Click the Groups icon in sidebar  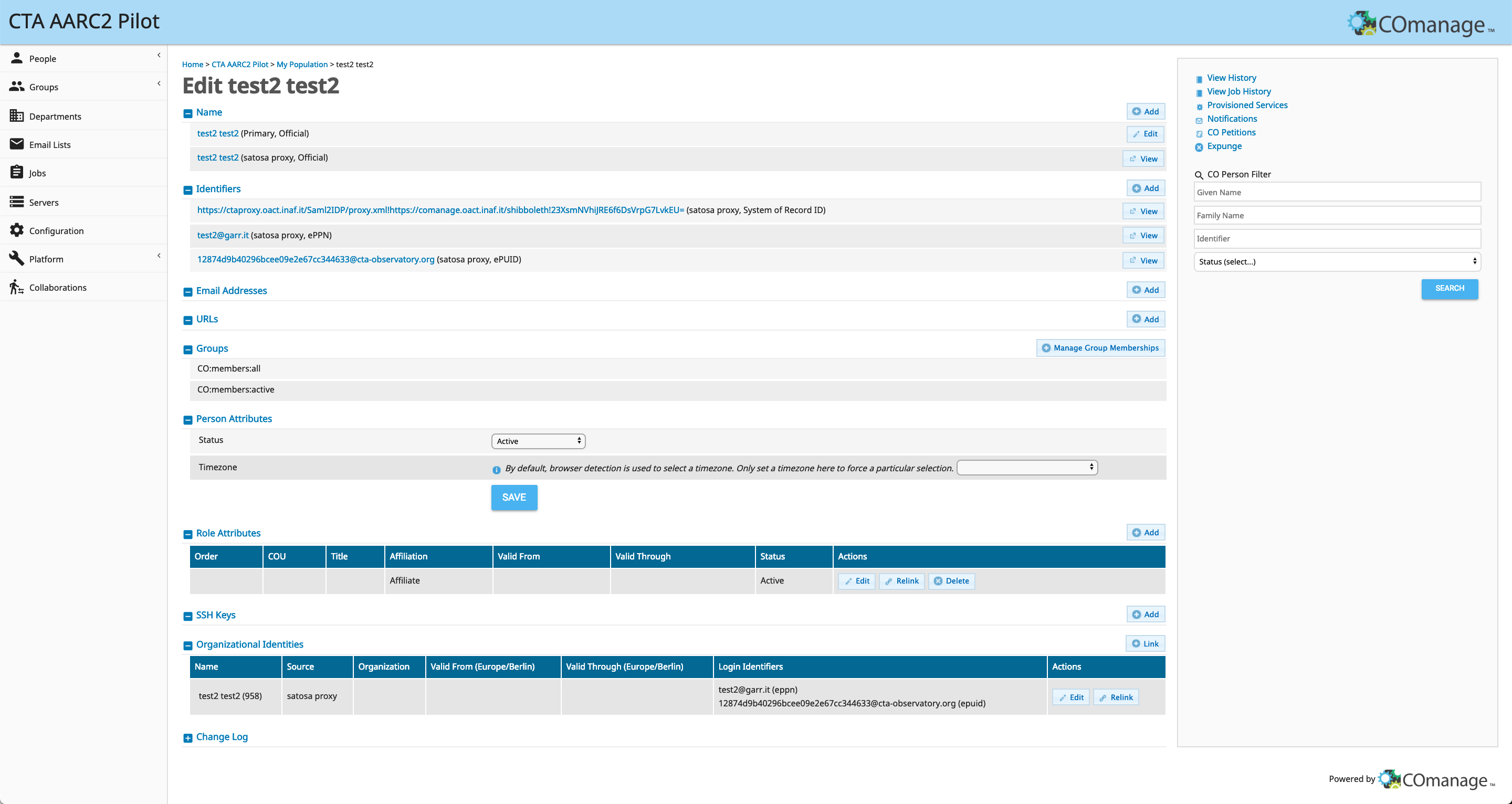16,86
